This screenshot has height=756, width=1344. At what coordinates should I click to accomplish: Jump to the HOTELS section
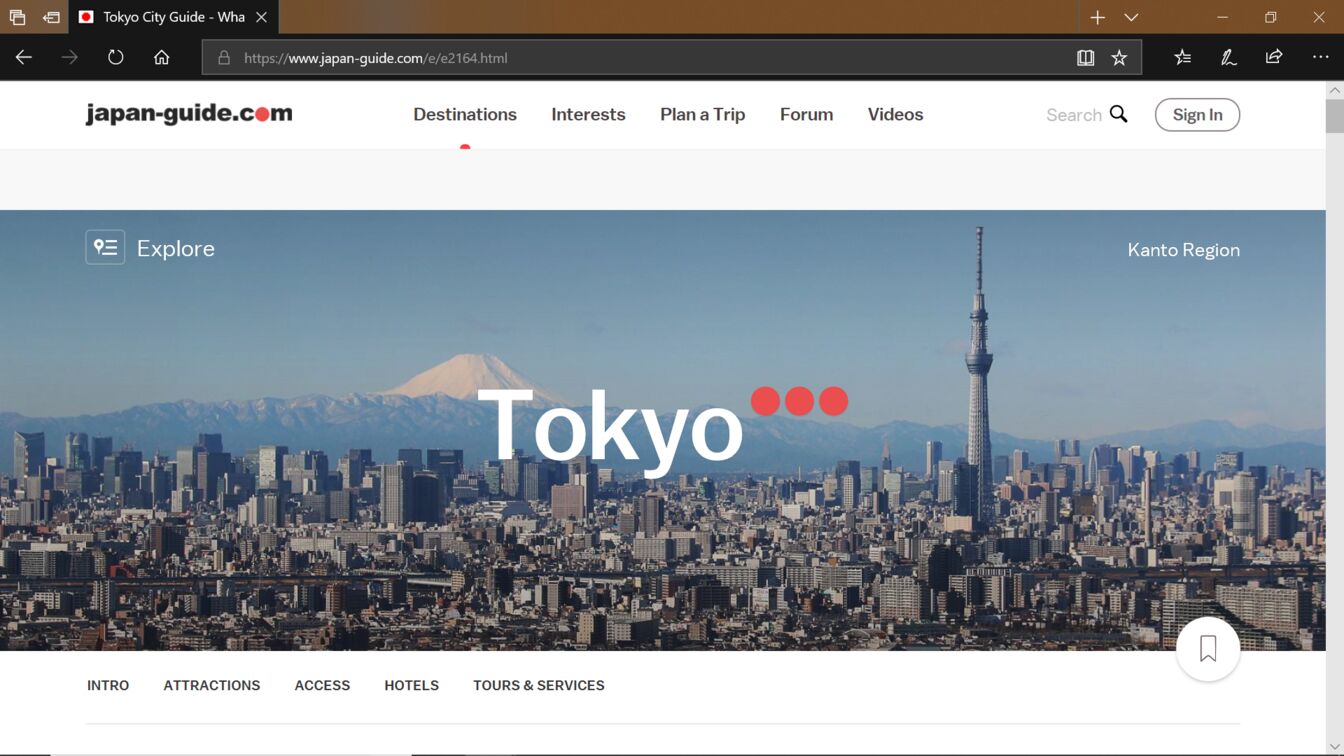pos(412,685)
